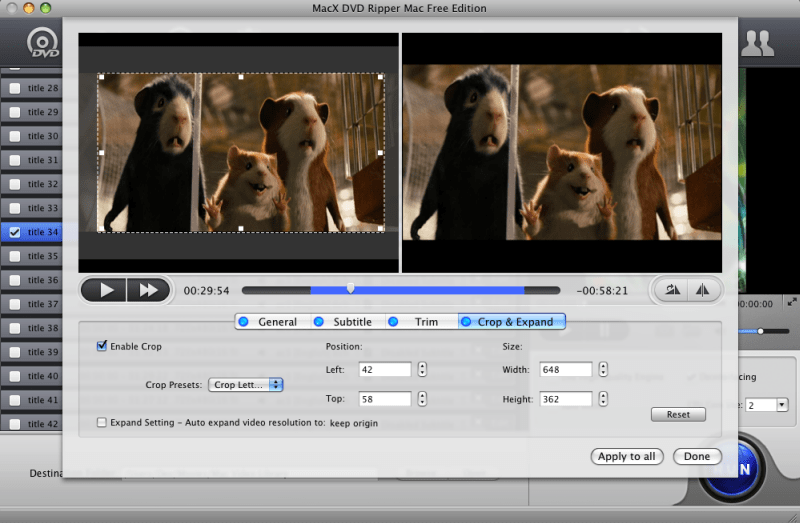Check the title 36 checkbox
Viewport: 800px width, 523px height.
pyautogui.click(x=15, y=280)
